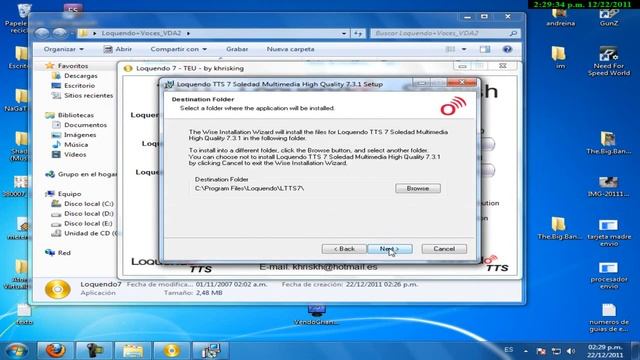The width and height of the screenshot is (640, 360).
Task: Click Grabar in the Explorer toolbar
Action: click(x=237, y=49)
